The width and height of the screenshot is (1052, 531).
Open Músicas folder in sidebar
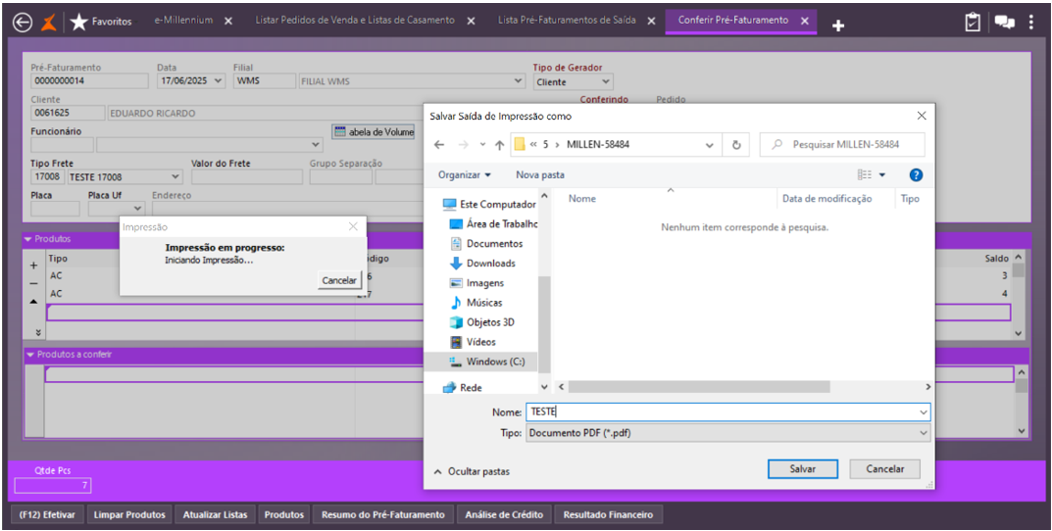tap(476, 303)
